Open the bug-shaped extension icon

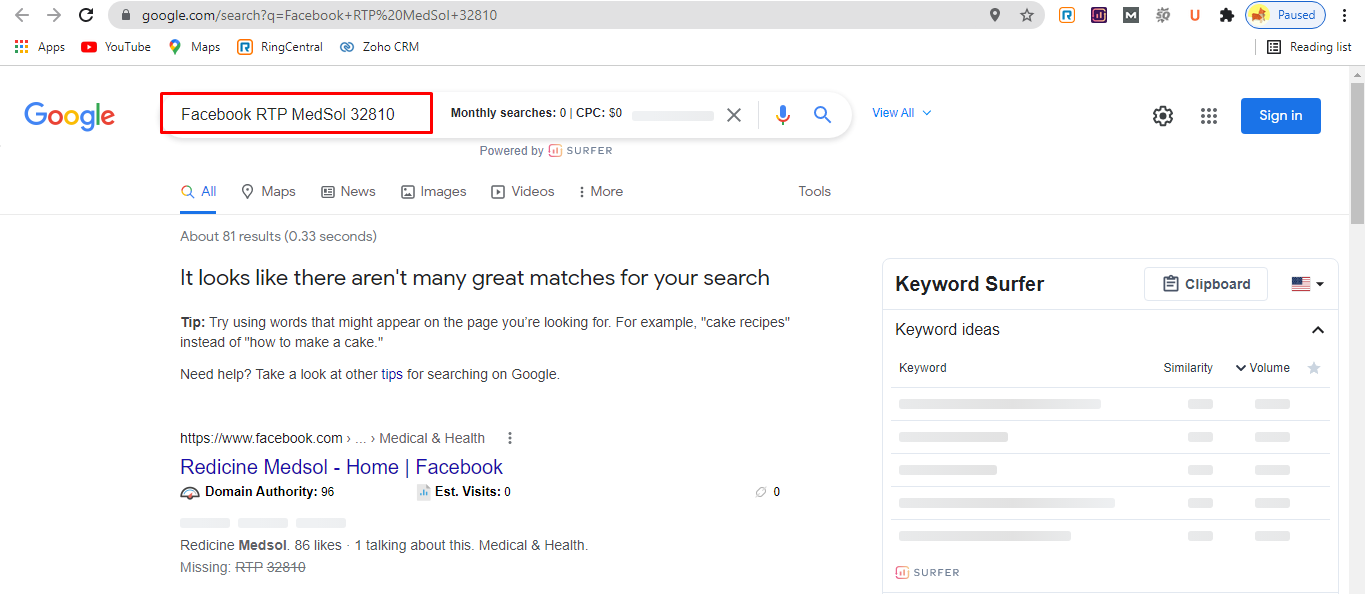coord(1163,15)
